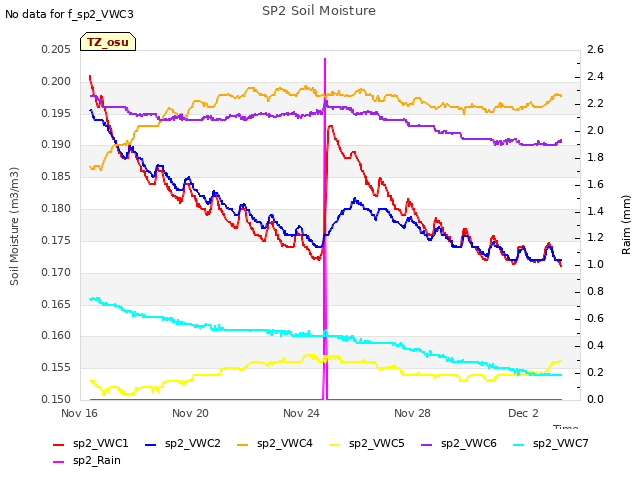The height and width of the screenshot is (480, 640).
Task: Click the Soil Moisture (m3/m3) axis label
Action: (x=14, y=226)
